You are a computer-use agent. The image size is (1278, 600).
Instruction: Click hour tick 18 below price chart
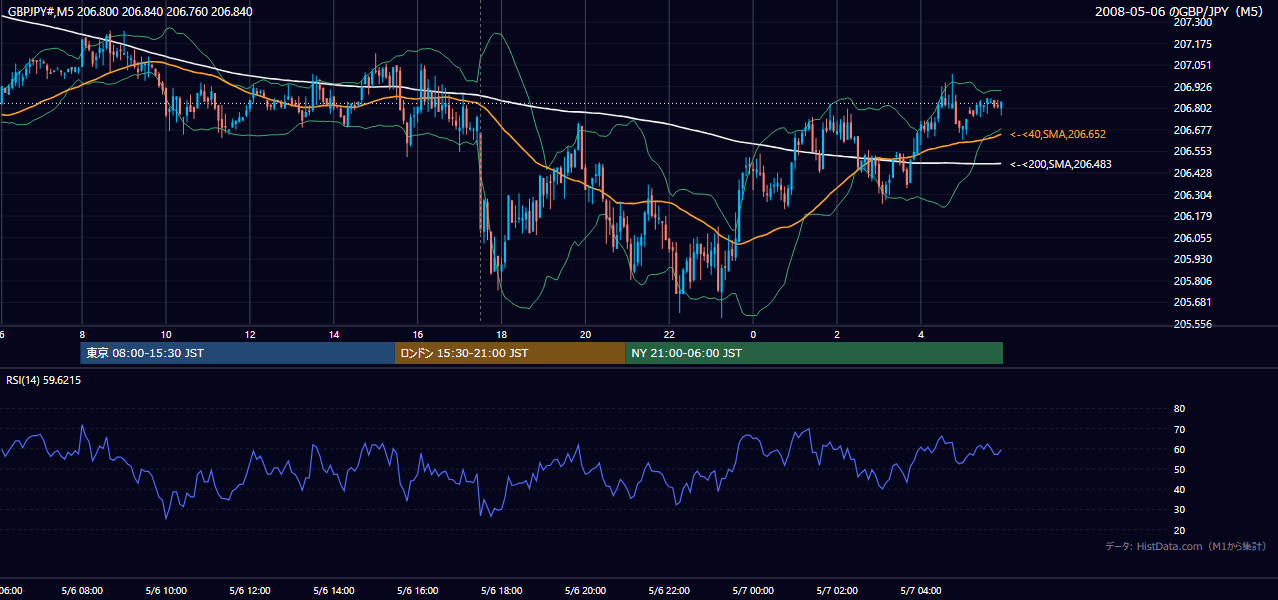[x=502, y=334]
